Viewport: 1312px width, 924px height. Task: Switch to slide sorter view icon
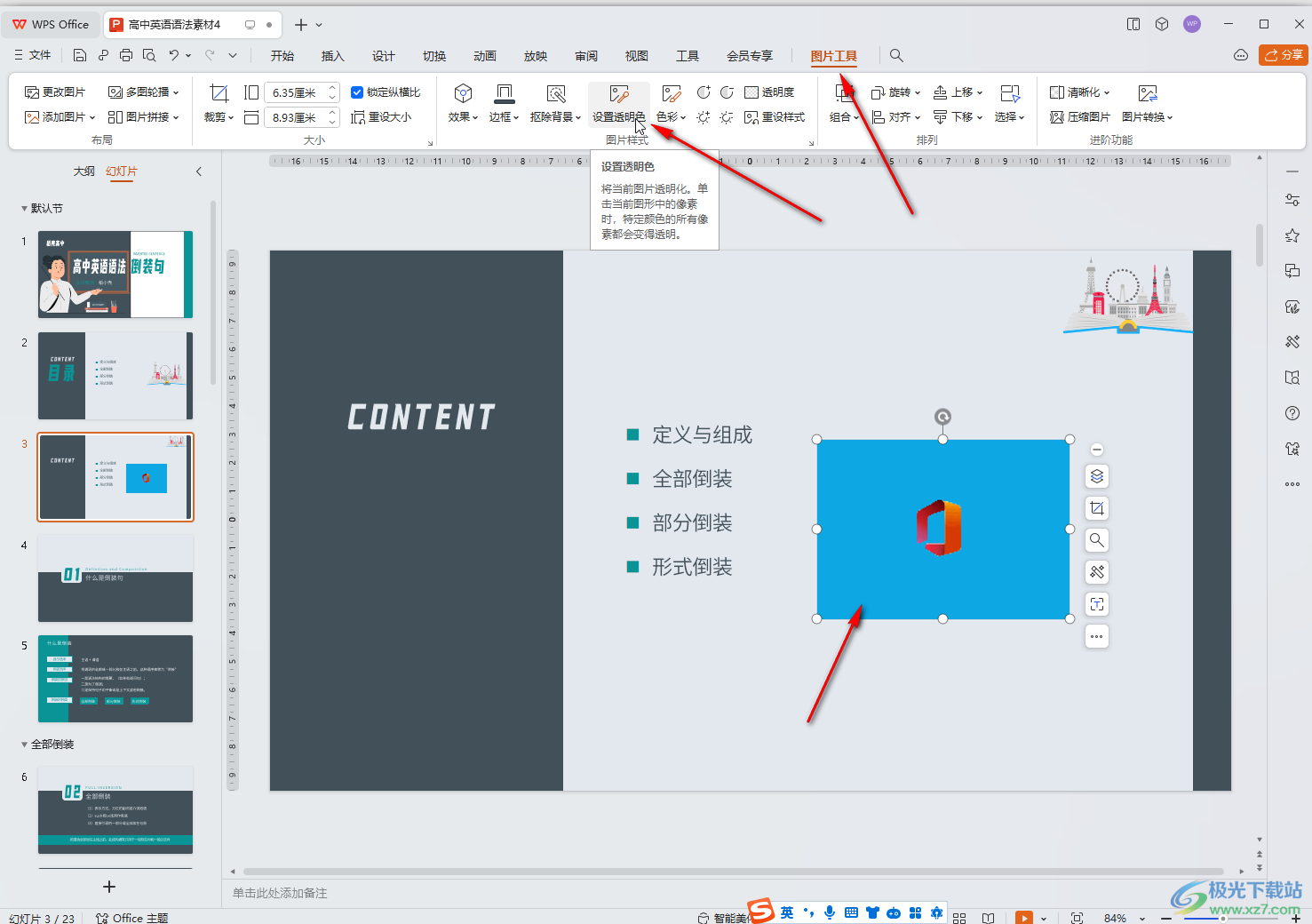[959, 918]
